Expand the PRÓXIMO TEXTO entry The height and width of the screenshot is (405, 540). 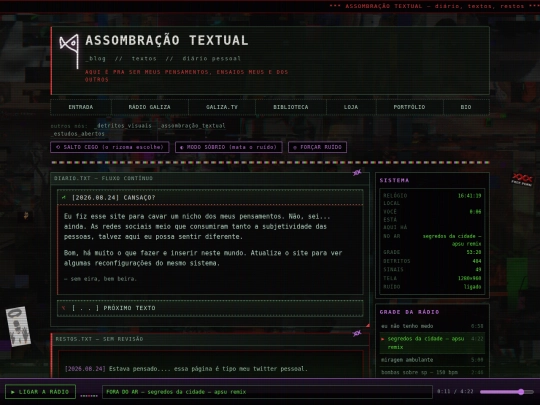click(x=210, y=308)
